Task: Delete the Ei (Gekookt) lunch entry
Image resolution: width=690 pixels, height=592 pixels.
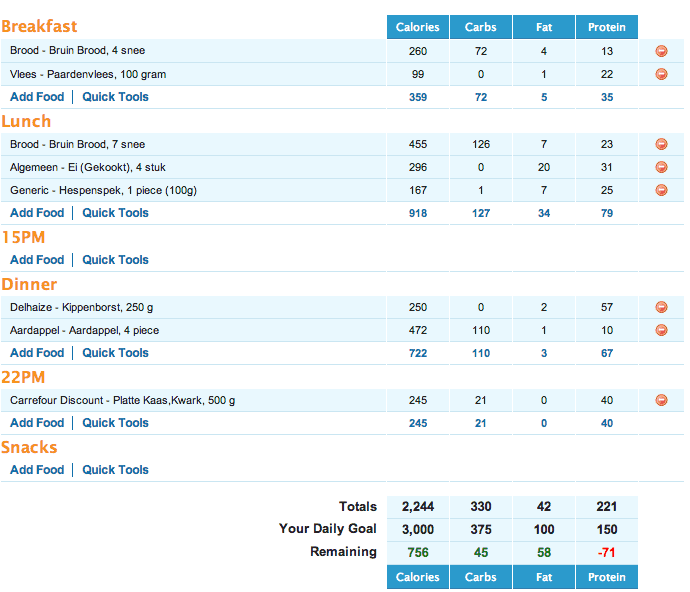Action: (x=661, y=167)
